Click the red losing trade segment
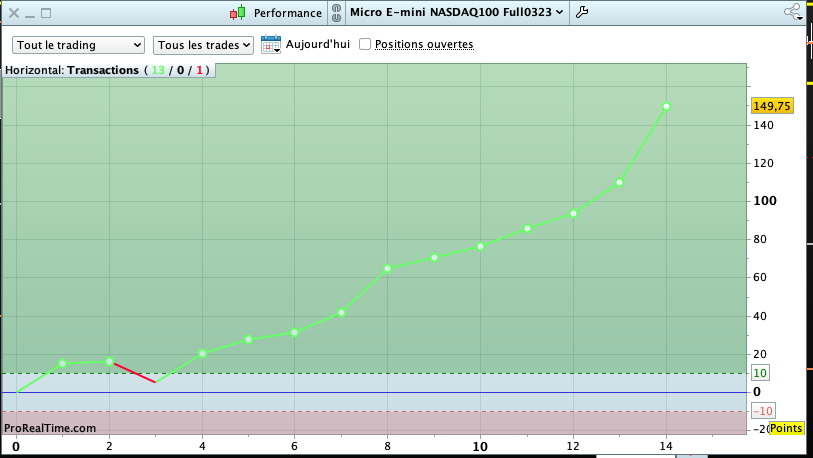The image size is (813, 458). click(134, 373)
